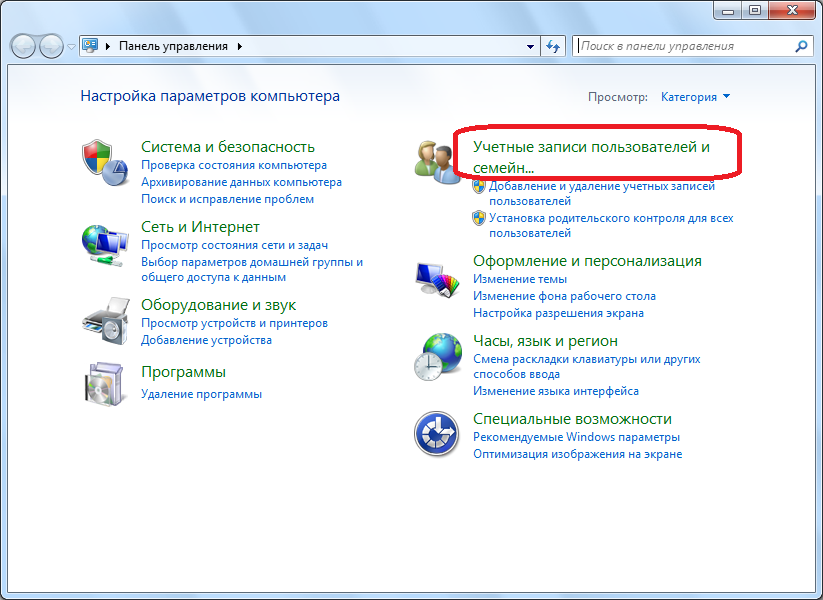Click the Hardware and Sound printer icon
The image size is (823, 600).
pyautogui.click(x=105, y=320)
